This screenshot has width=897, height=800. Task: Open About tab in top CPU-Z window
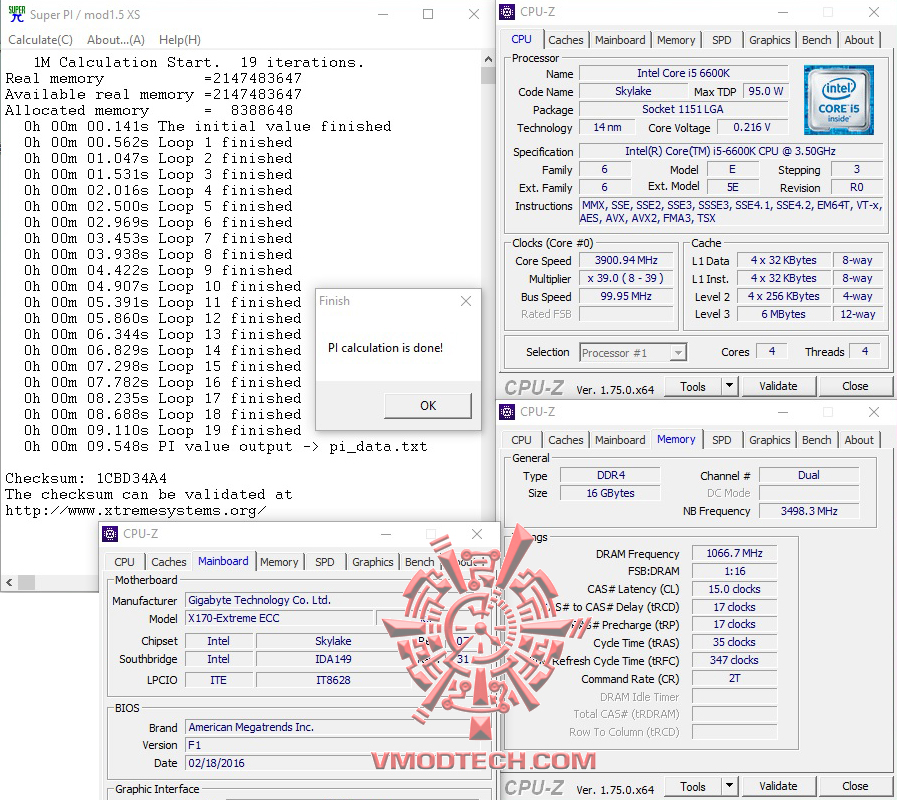(x=859, y=40)
